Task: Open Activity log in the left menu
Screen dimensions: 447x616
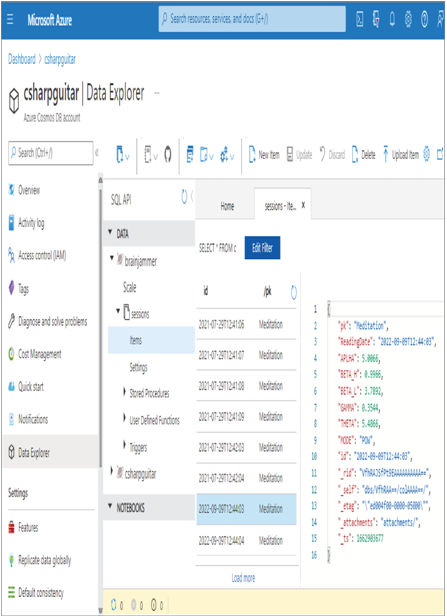Action: click(26, 223)
